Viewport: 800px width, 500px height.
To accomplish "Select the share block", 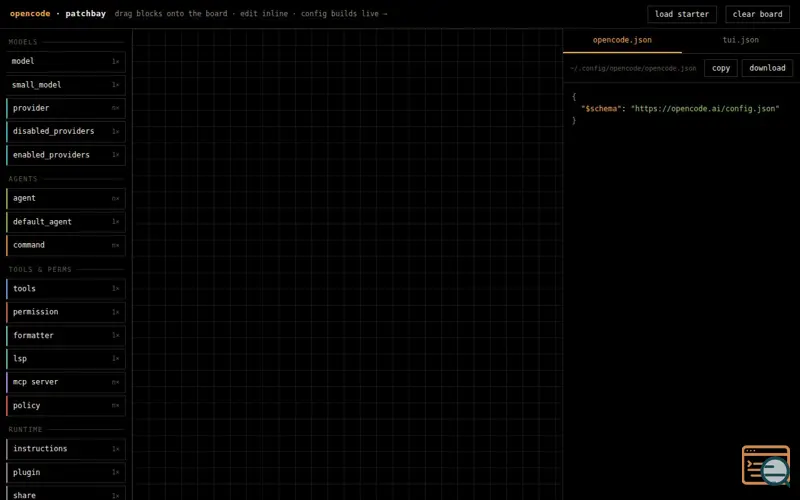I will [x=66, y=493].
